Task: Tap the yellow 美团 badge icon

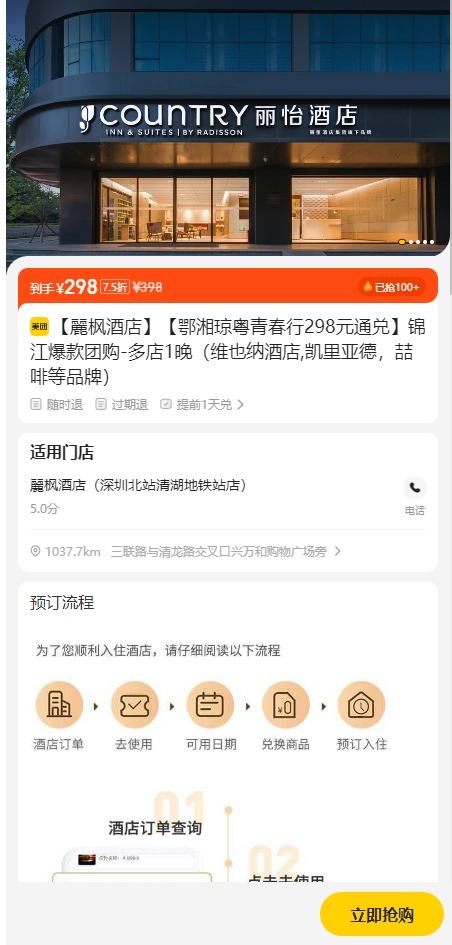Action: tap(39, 327)
